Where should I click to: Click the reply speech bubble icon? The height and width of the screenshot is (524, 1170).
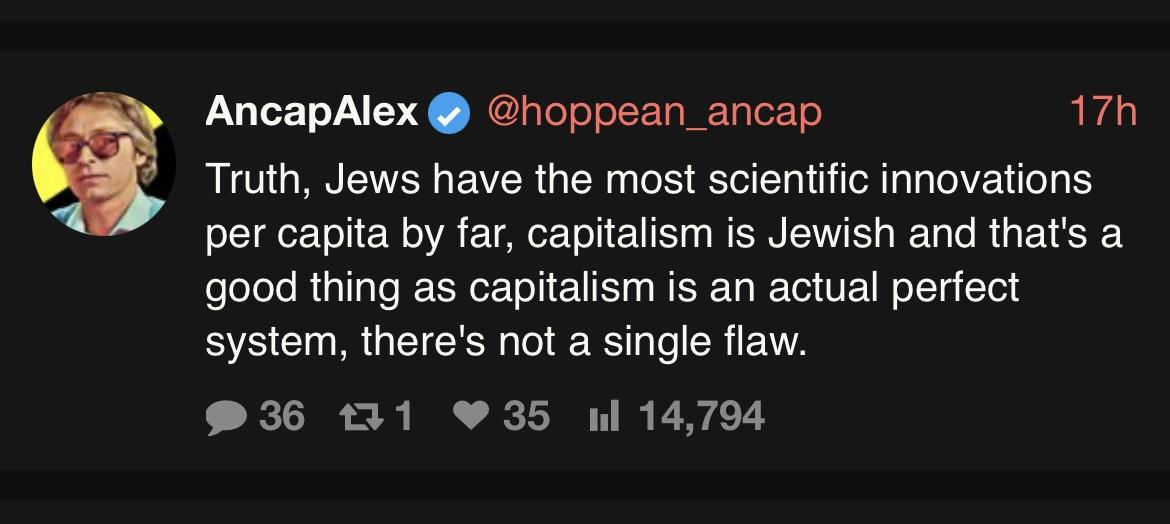click(226, 416)
